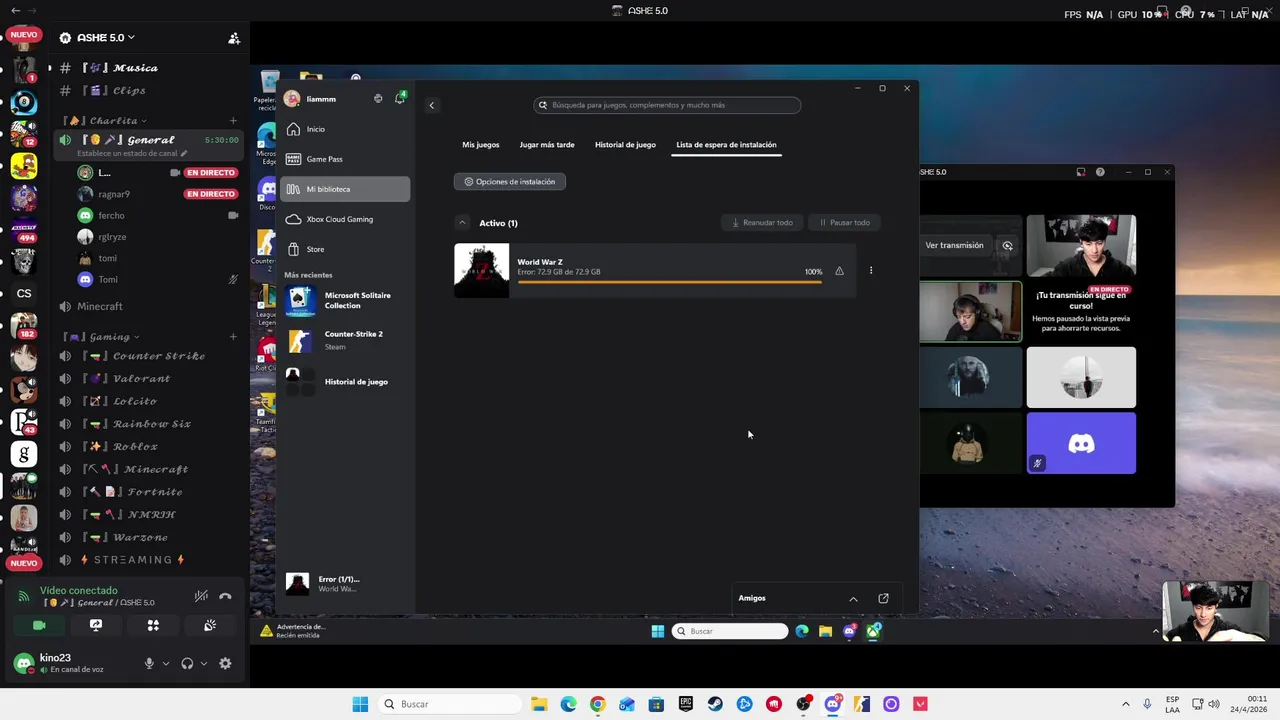
Task: Click the World War Z download progress bar
Action: (x=670, y=283)
